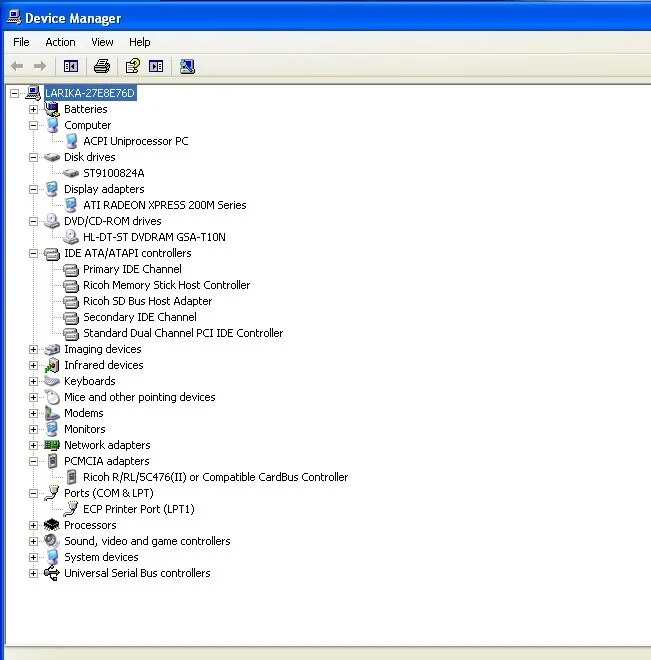Click the ACPI Uniprocessor PC icon
Screen dimensions: 651x660
72,141
